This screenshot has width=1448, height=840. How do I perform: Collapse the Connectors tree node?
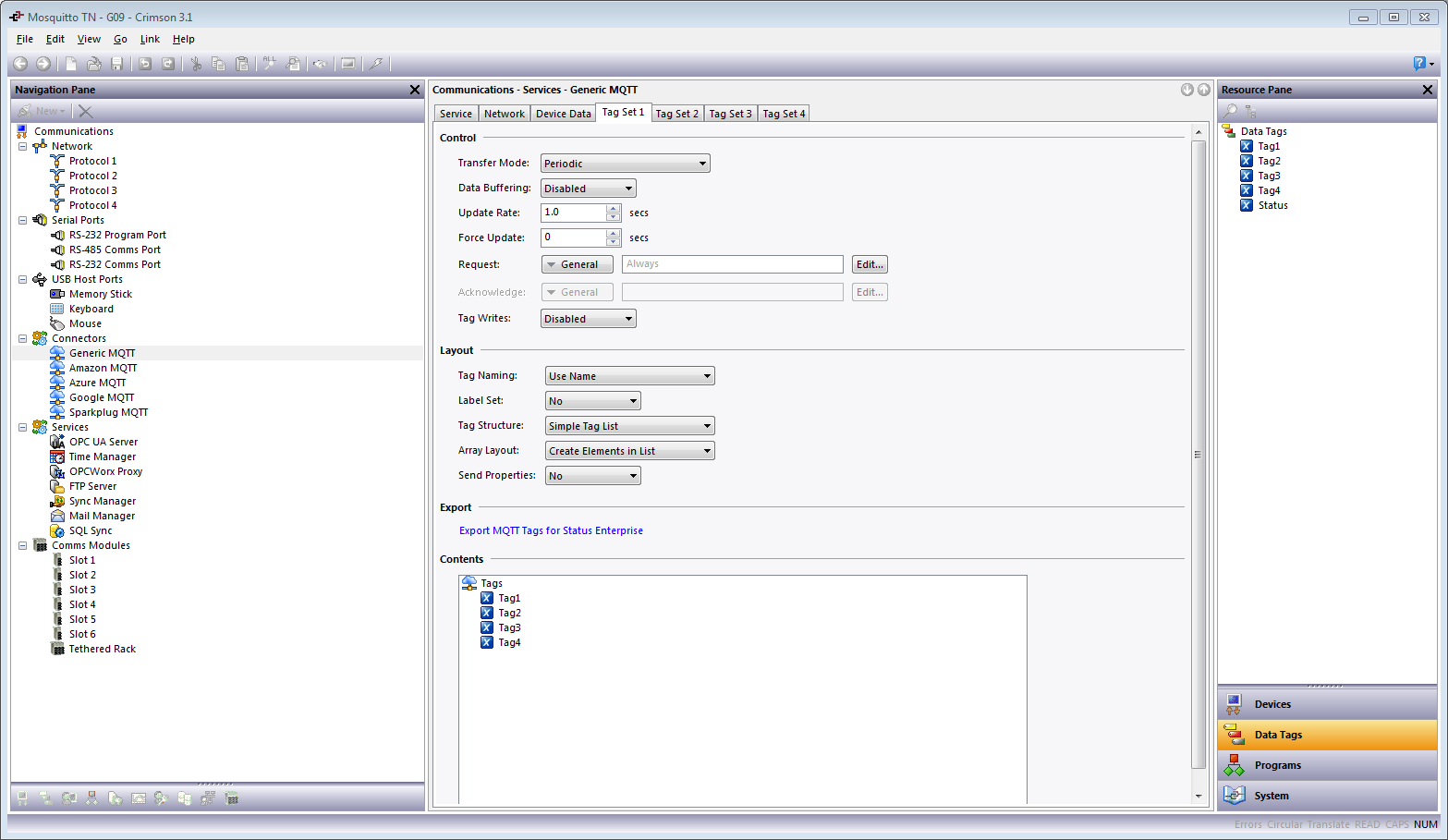click(x=23, y=338)
